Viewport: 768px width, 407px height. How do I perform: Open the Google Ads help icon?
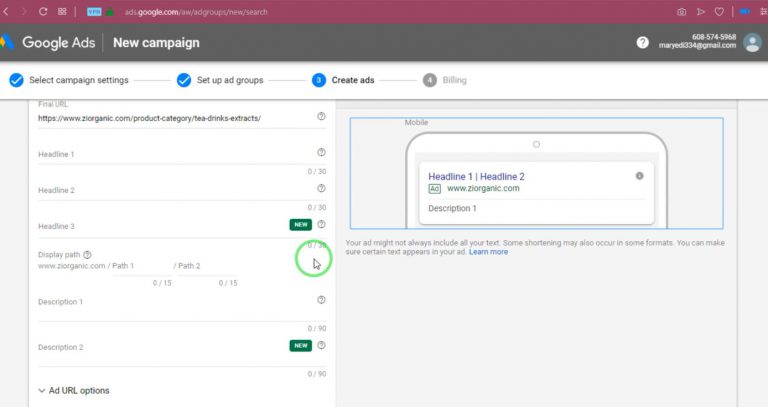click(642, 43)
